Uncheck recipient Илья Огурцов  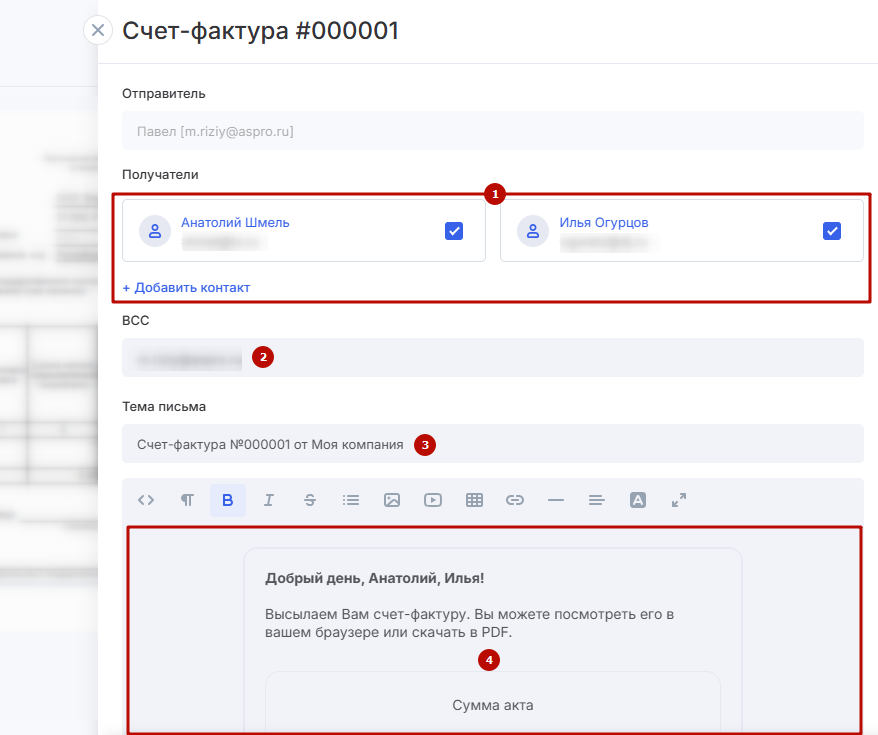[x=832, y=231]
